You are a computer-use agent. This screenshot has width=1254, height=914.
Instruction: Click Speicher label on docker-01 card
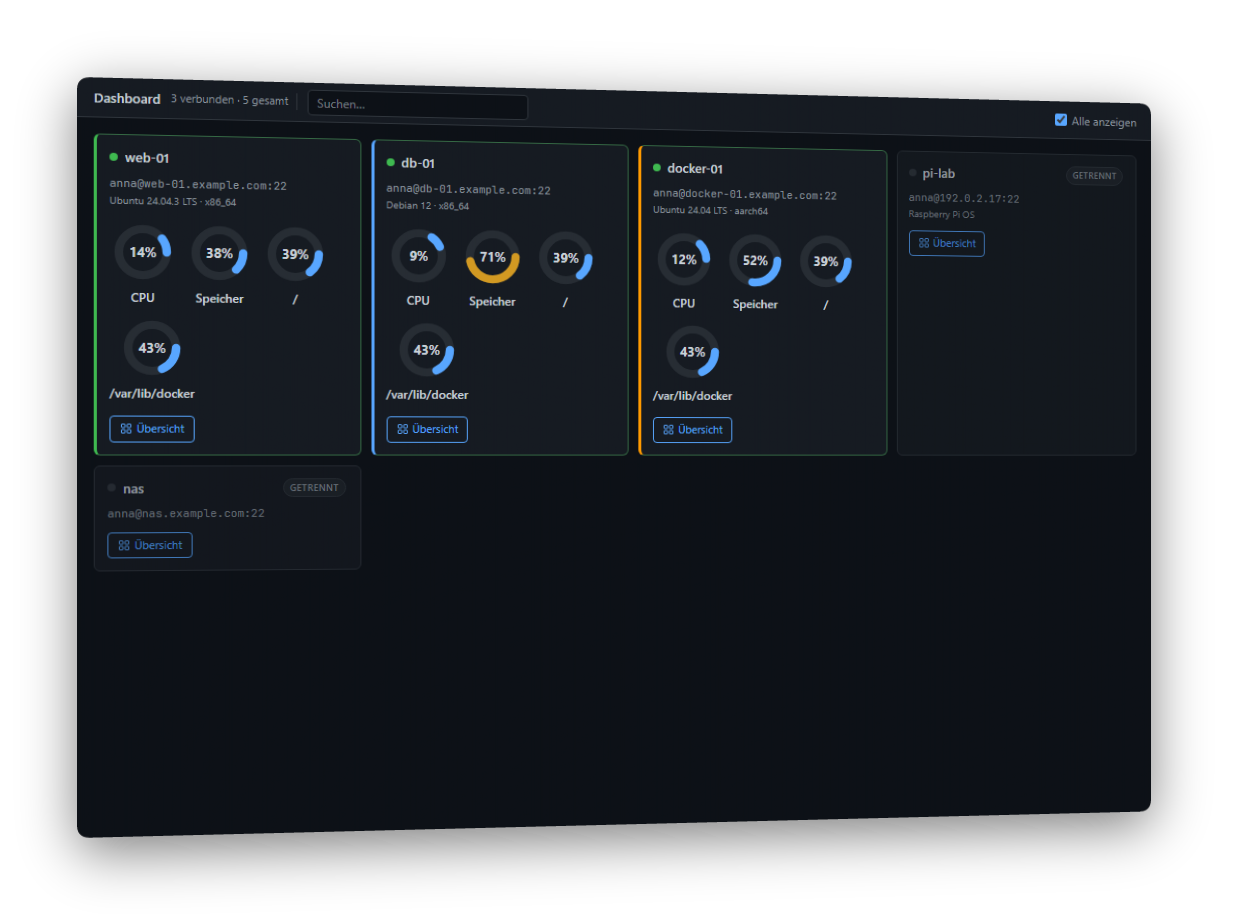(755, 305)
